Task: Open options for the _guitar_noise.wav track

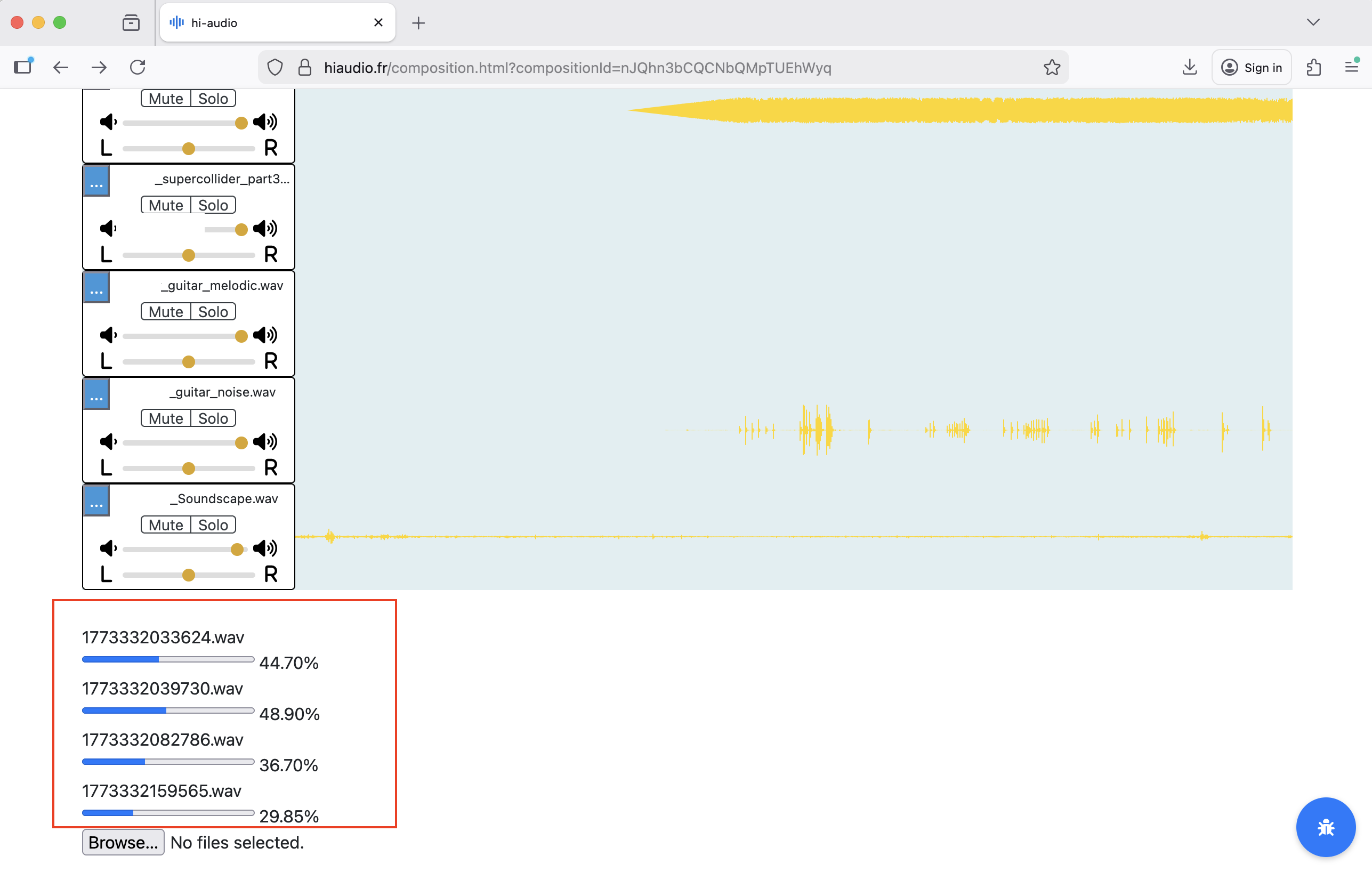Action: [96, 394]
